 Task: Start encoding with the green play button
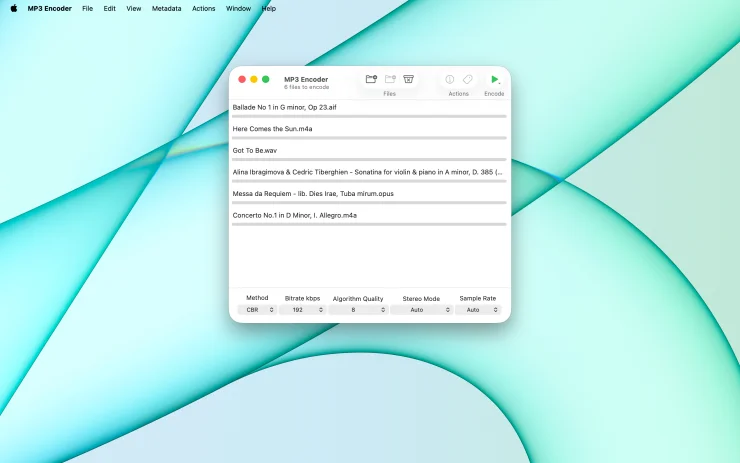[x=495, y=79]
